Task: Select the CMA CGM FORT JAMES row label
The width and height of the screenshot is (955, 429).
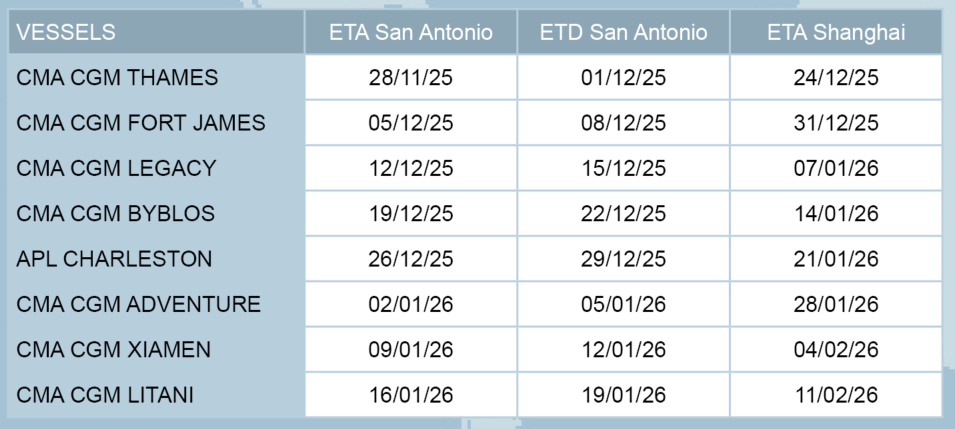Action: (141, 123)
